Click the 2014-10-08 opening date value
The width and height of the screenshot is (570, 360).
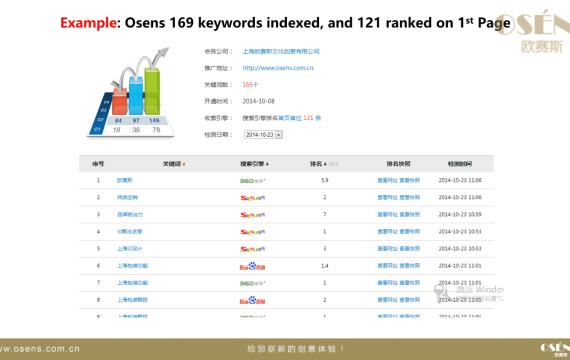pos(258,101)
